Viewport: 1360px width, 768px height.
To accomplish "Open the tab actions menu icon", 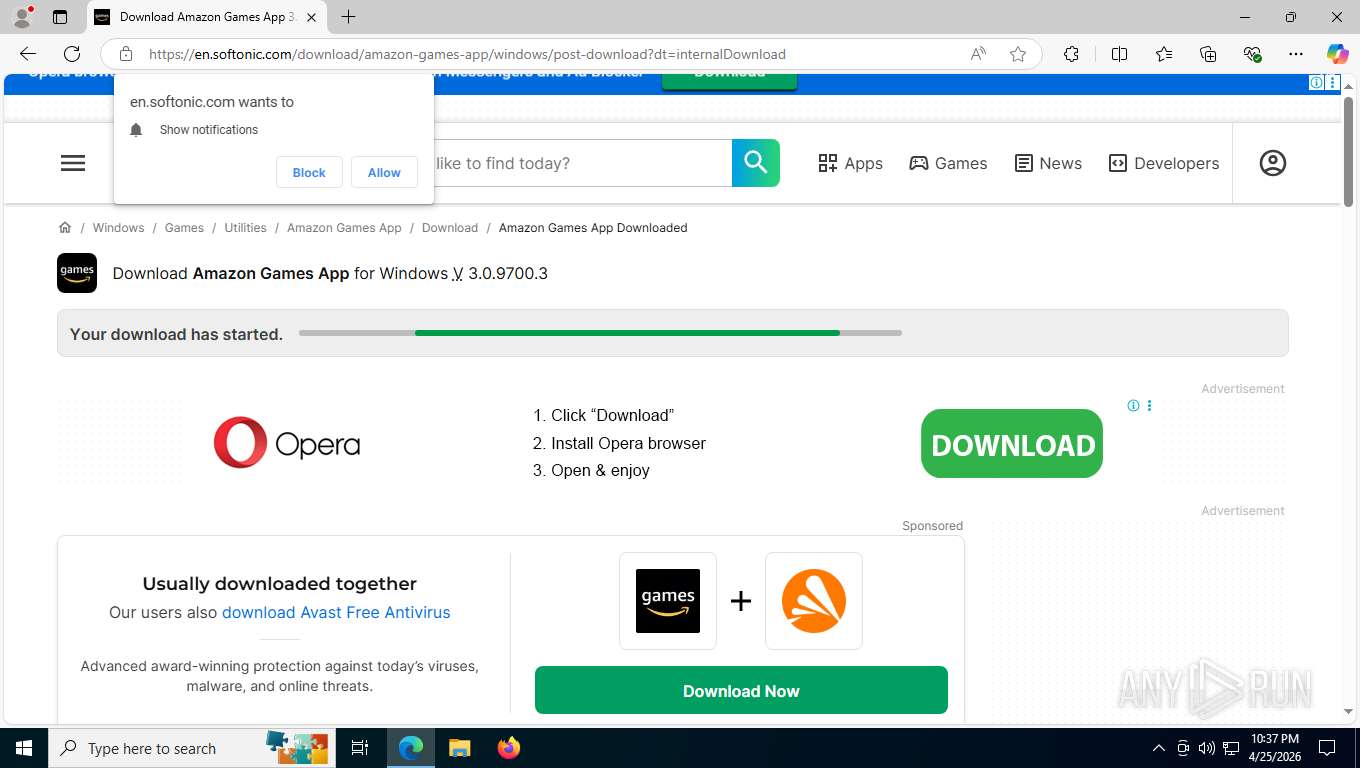I will [60, 17].
